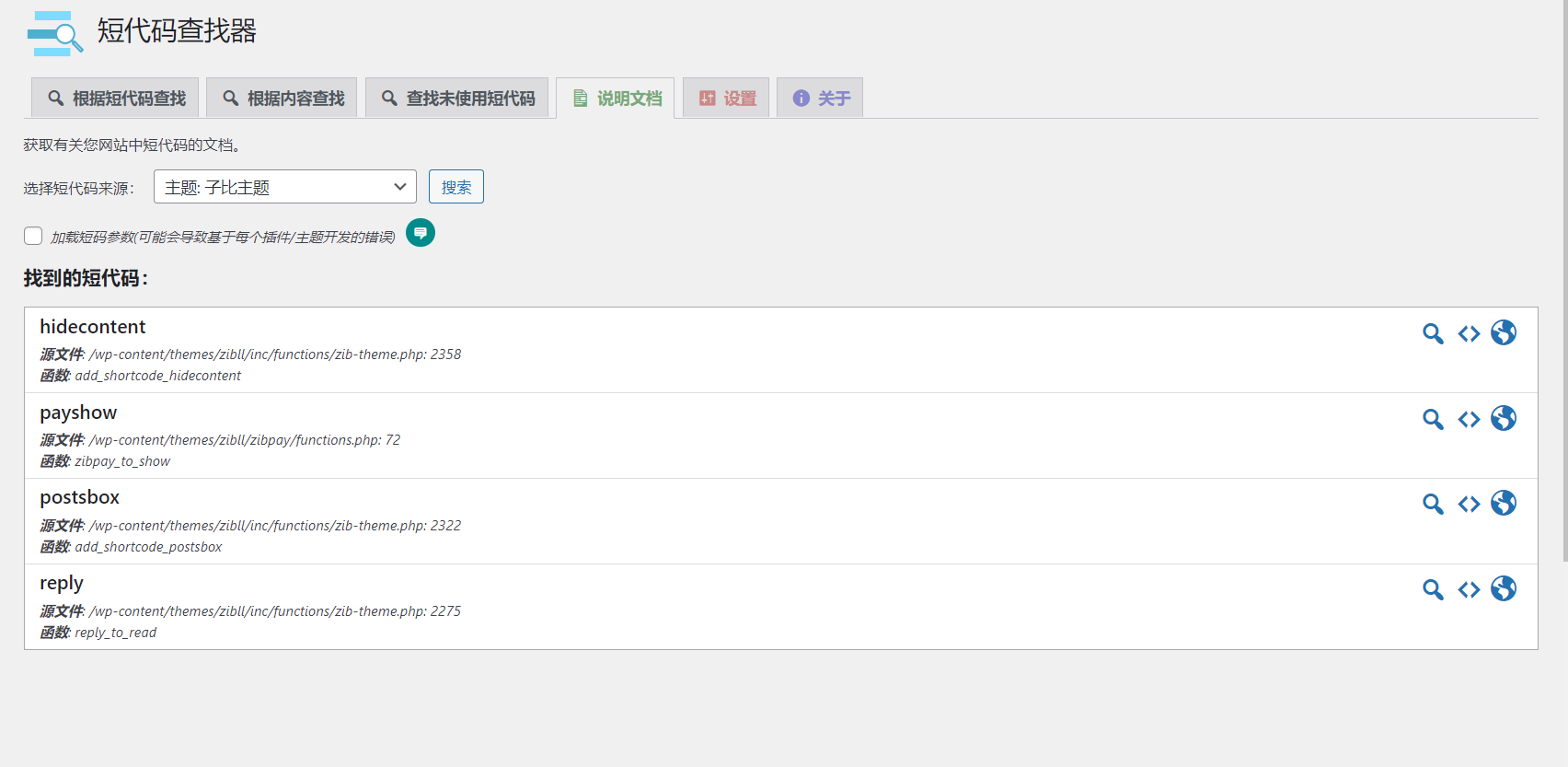This screenshot has width=1568, height=767.
Task: Click the page vertical scrollbar
Action: point(1564,281)
